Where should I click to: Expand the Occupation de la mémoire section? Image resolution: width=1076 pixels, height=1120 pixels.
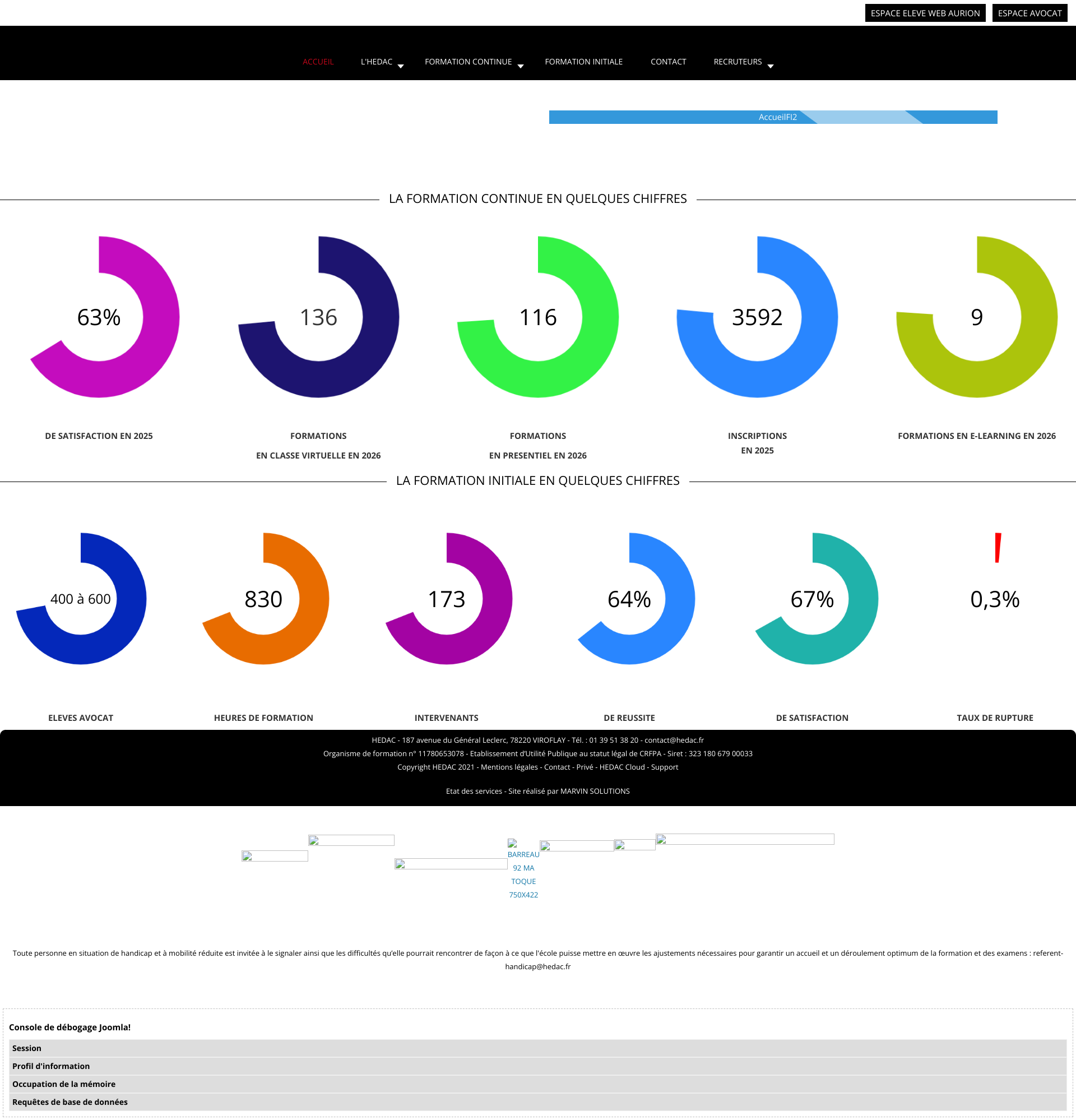click(537, 1084)
